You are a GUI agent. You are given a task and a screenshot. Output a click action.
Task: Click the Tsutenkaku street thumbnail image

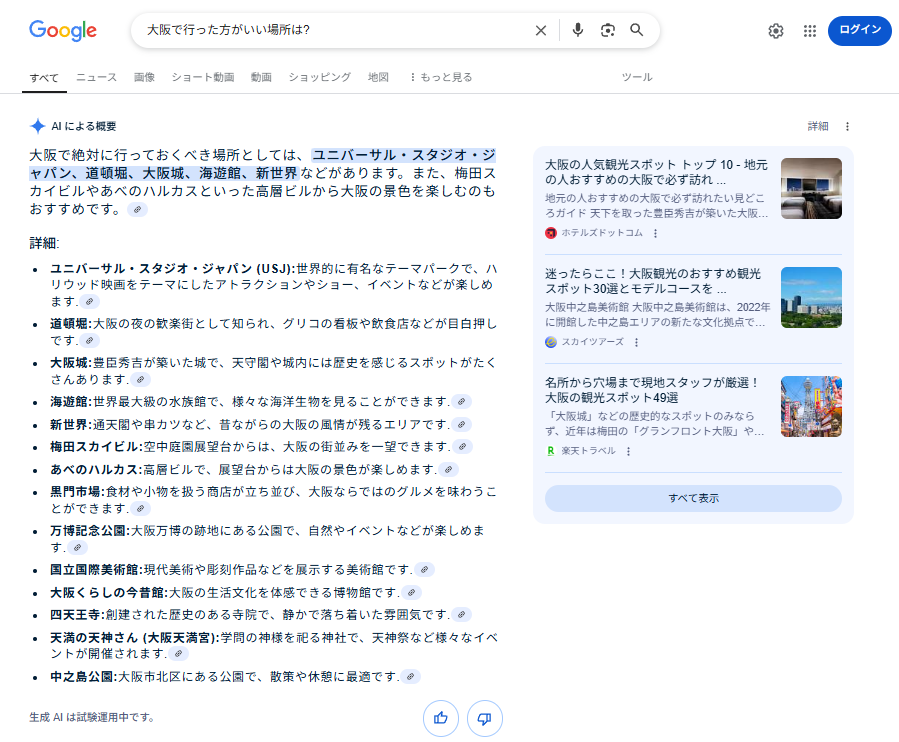point(811,406)
